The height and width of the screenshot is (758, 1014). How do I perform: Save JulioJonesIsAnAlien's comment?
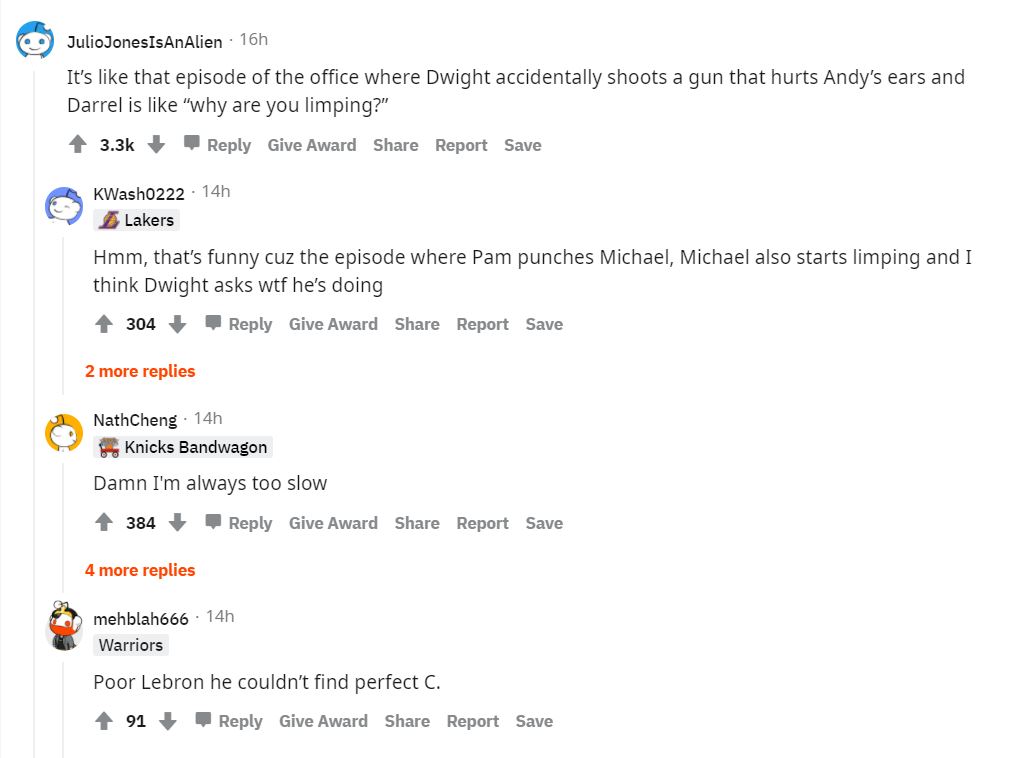pos(522,145)
